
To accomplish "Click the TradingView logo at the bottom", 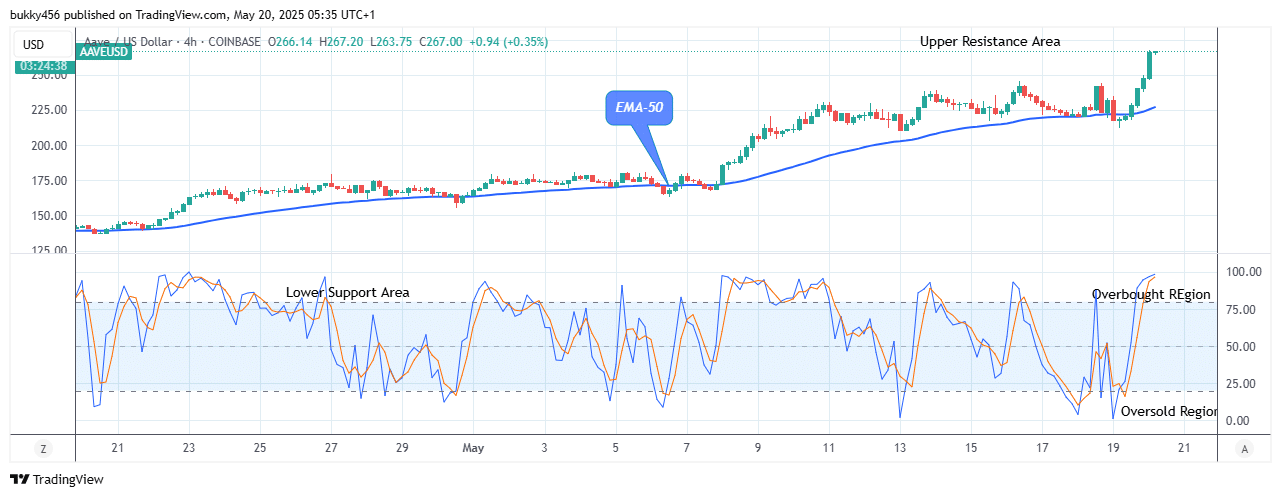I will [57, 479].
